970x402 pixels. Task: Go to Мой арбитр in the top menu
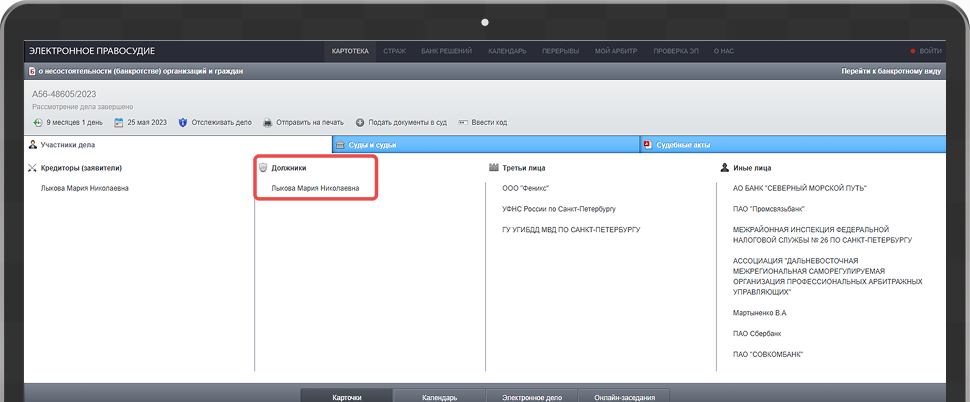coord(615,51)
